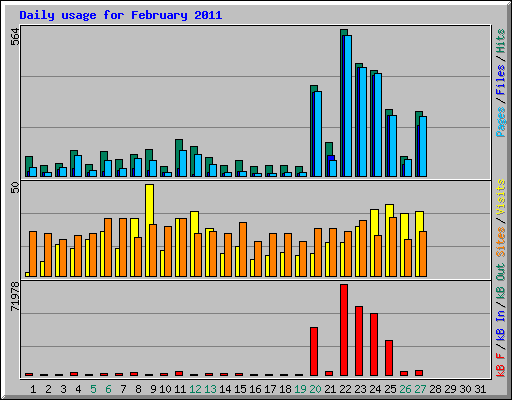Click the red kB bar for day 25
512x400 pixels.
pyautogui.click(x=389, y=358)
